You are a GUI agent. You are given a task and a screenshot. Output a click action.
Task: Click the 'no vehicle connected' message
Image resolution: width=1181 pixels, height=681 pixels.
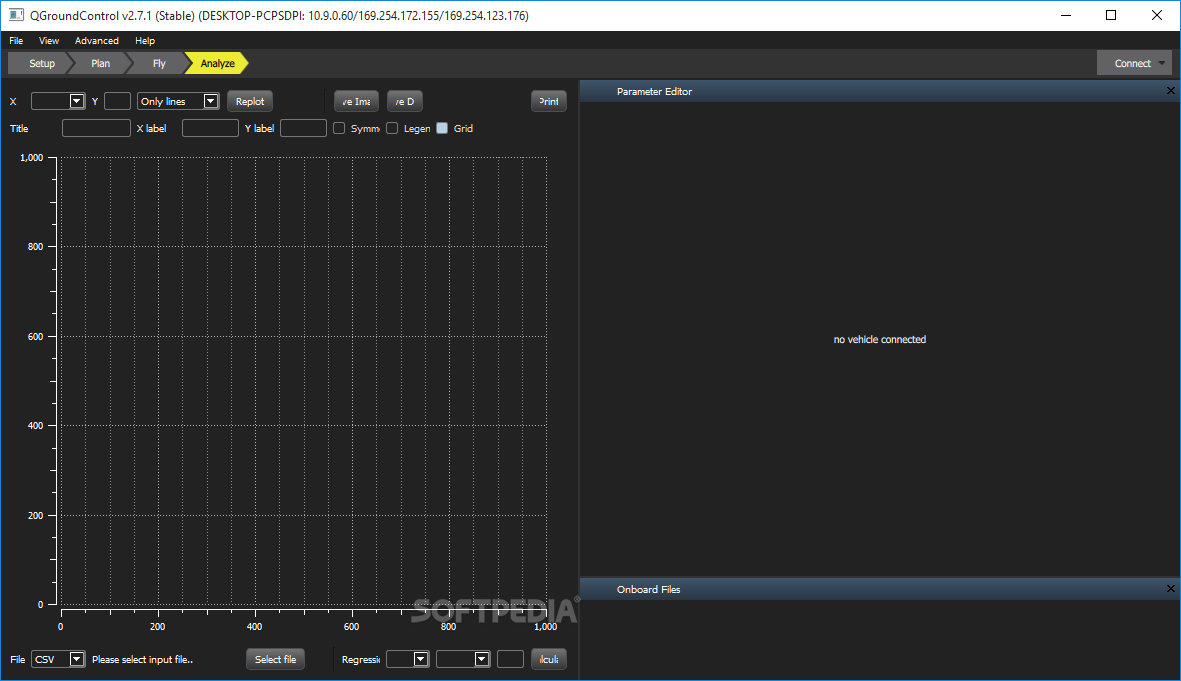pyautogui.click(x=880, y=340)
